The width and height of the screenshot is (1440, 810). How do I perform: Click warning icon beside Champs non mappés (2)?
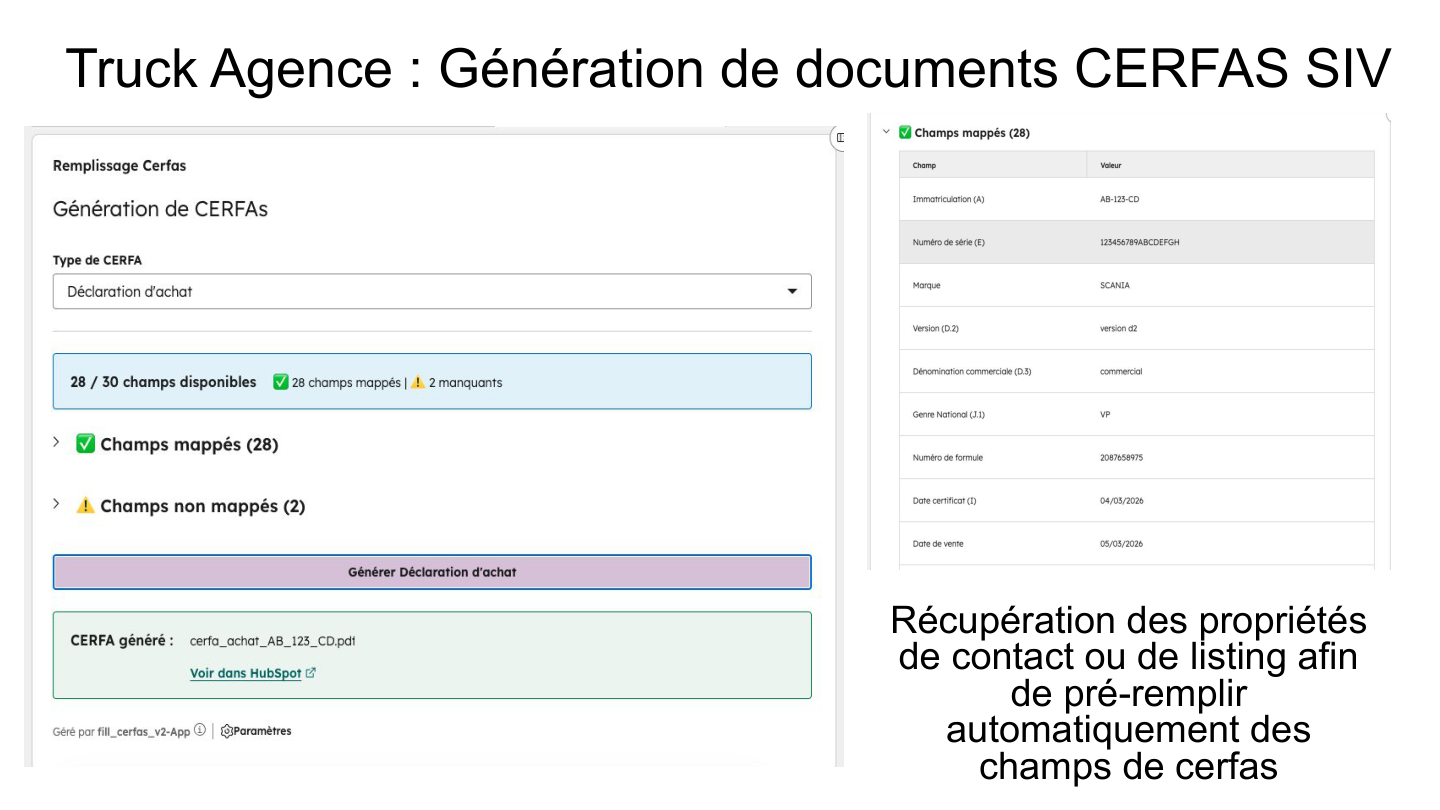click(86, 506)
